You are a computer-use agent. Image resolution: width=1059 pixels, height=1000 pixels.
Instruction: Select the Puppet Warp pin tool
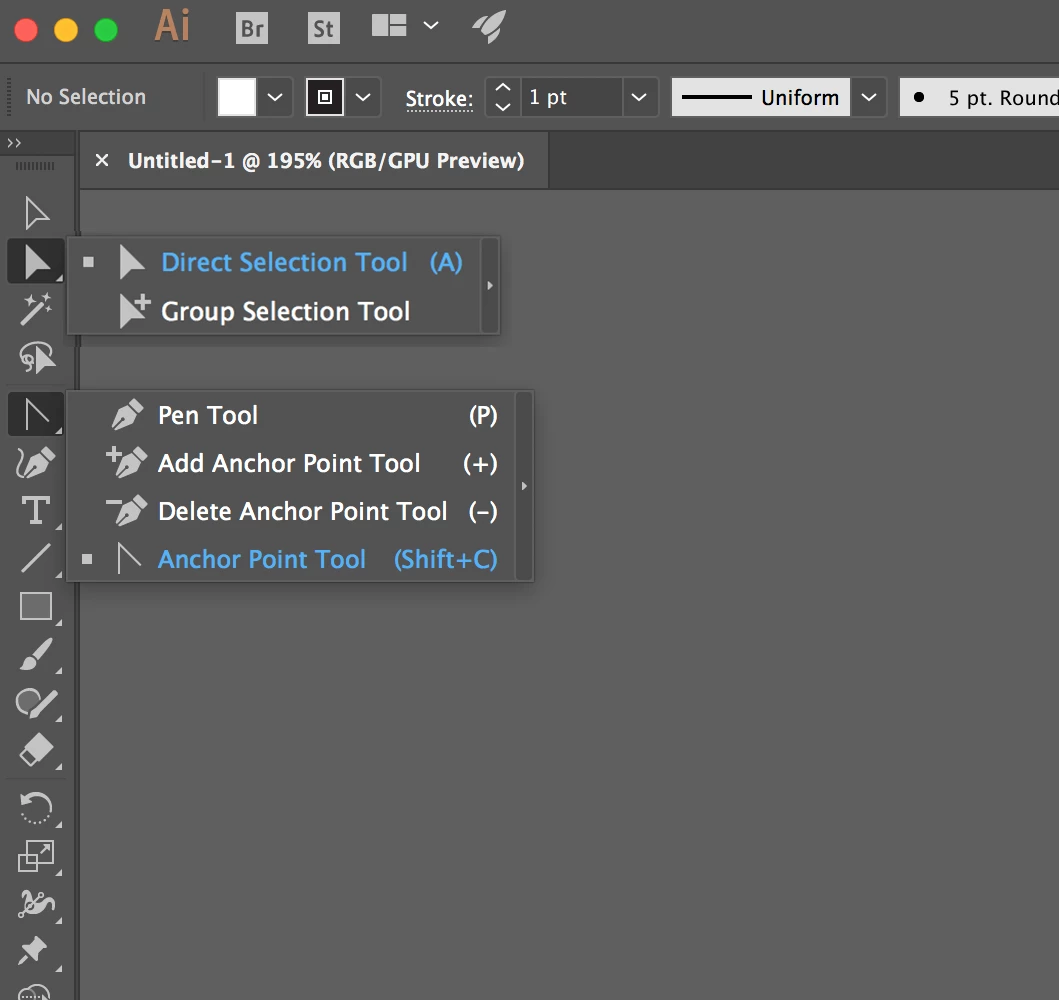coord(34,951)
